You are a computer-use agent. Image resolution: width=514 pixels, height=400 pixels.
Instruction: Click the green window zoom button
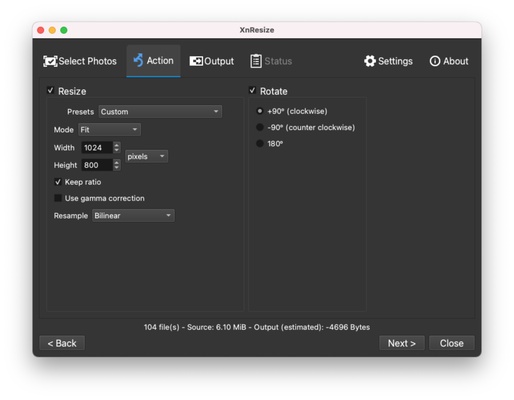(64, 30)
